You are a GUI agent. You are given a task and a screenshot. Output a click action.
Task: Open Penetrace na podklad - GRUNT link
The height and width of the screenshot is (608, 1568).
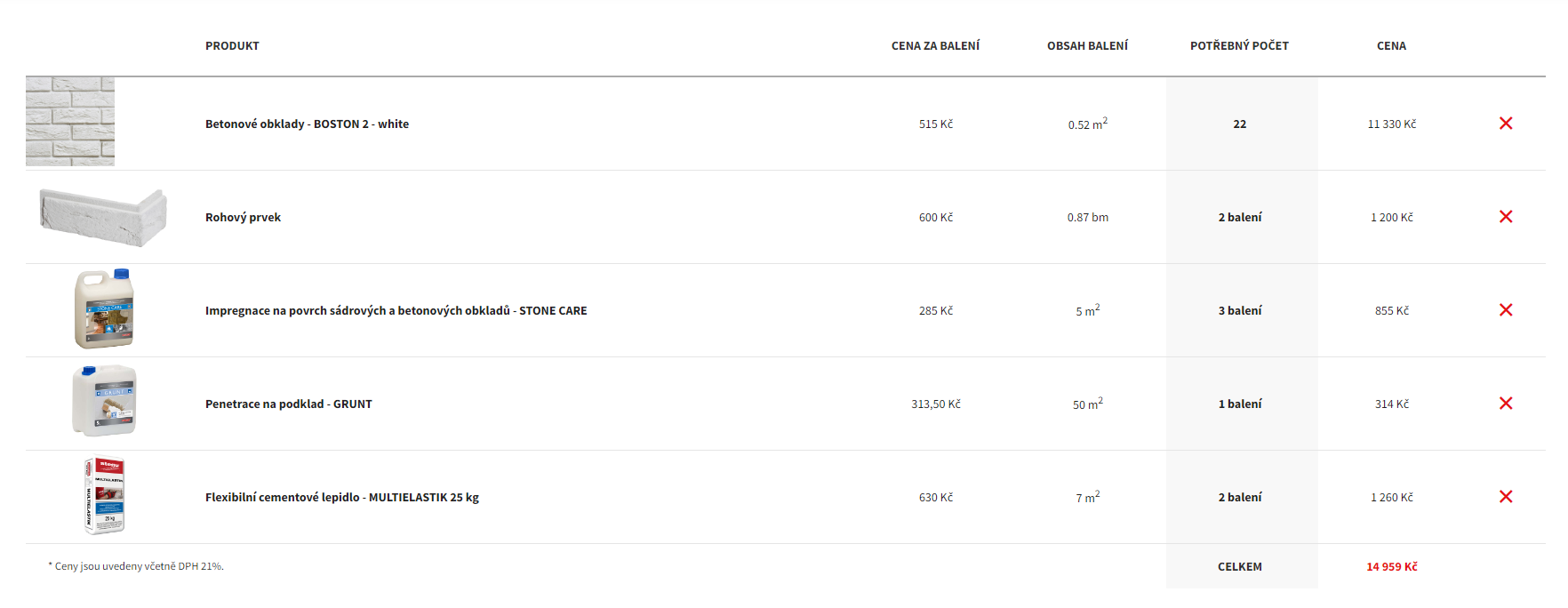(x=288, y=404)
